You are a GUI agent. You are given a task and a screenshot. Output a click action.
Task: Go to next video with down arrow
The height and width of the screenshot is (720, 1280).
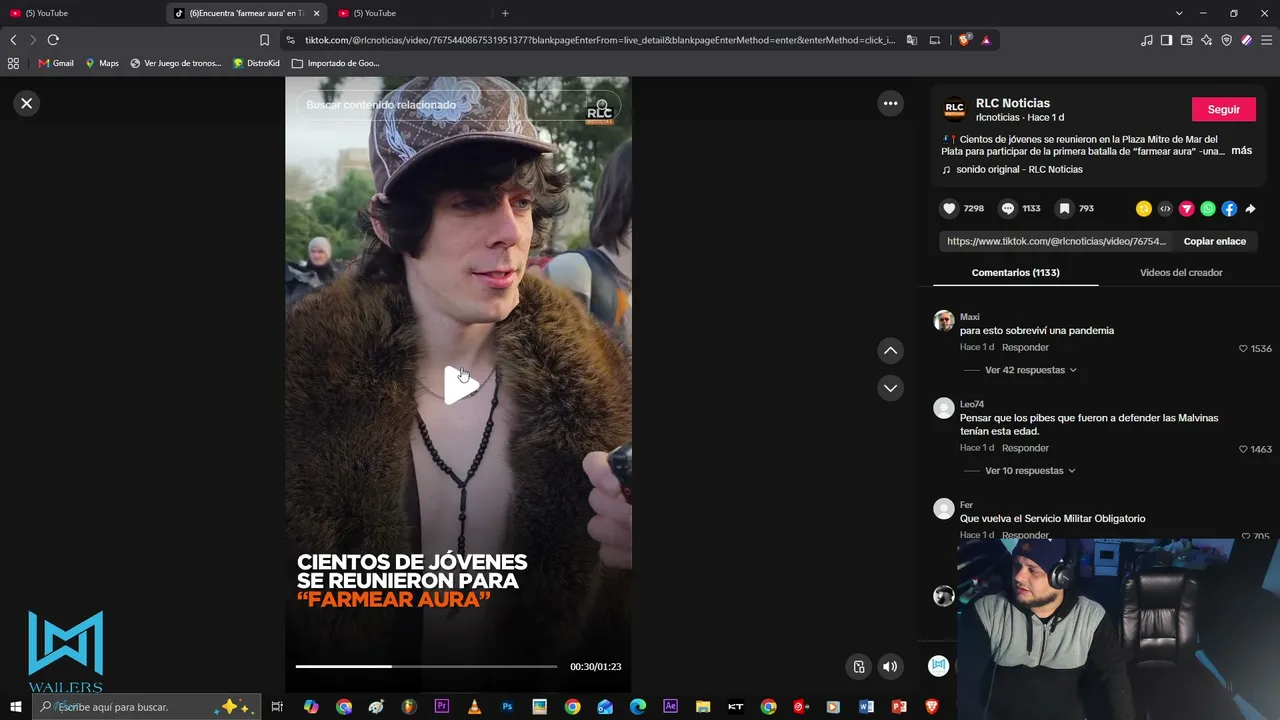890,388
